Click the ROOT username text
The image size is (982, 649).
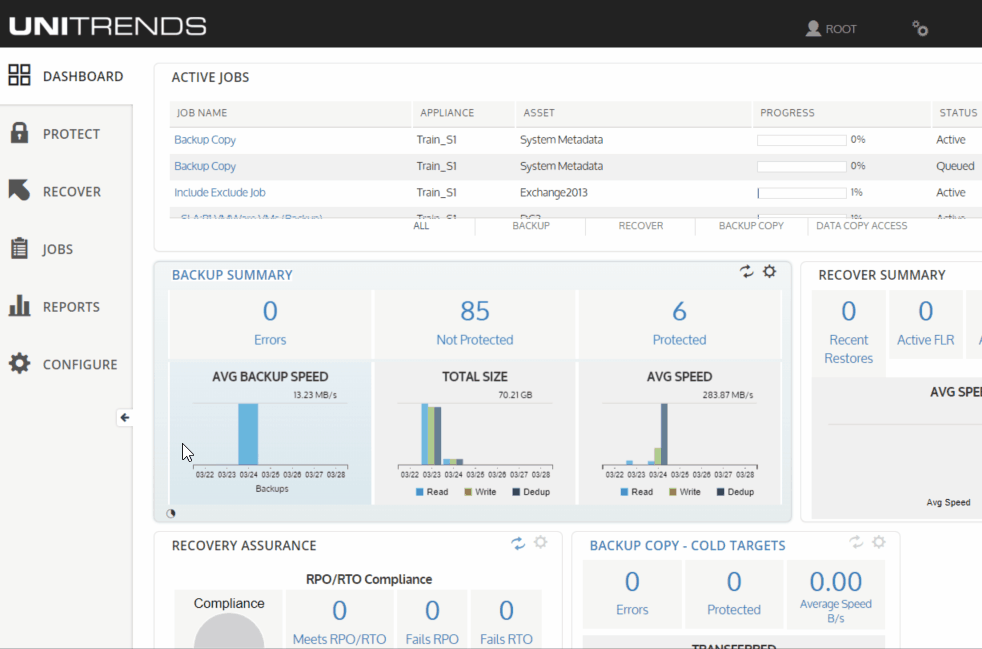(840, 29)
